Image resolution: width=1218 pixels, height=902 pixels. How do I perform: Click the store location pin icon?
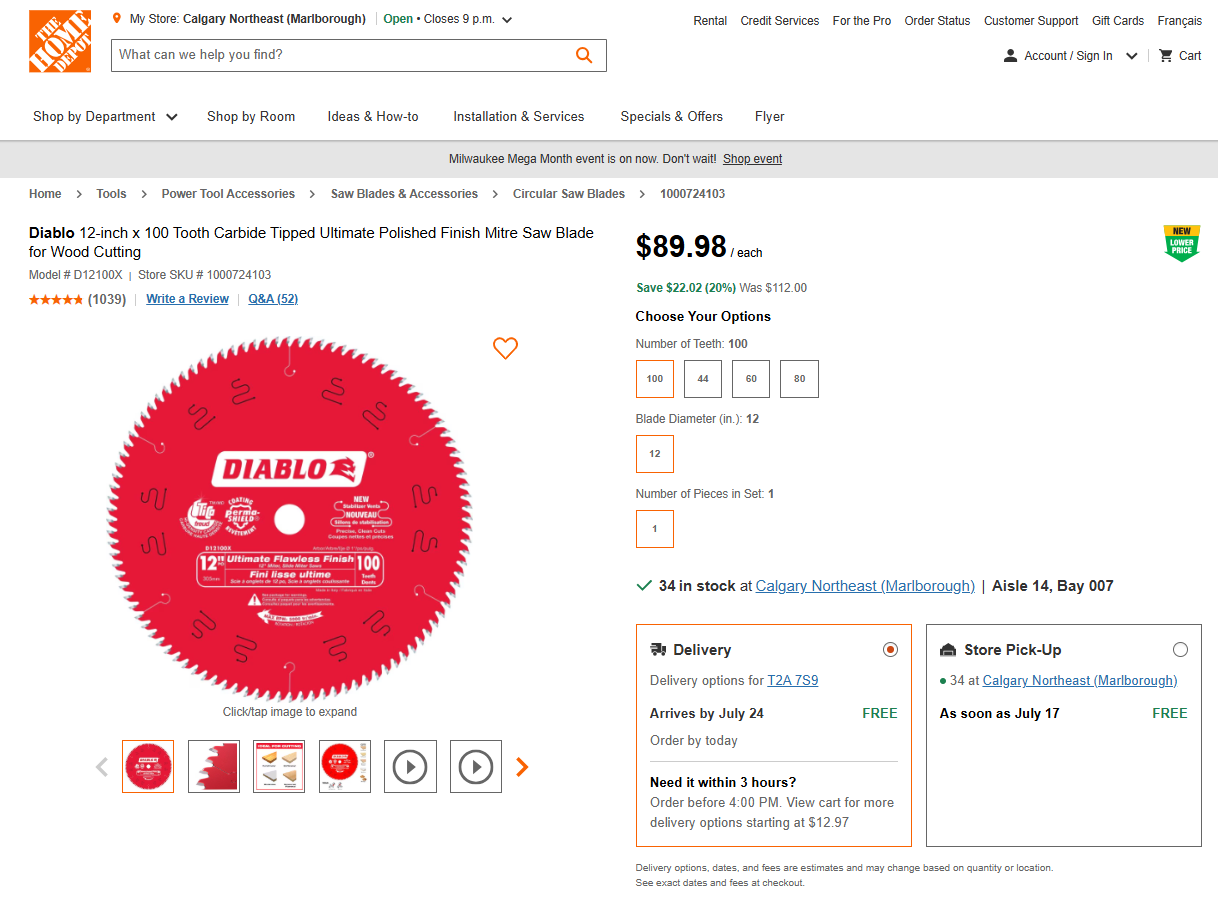click(x=117, y=19)
